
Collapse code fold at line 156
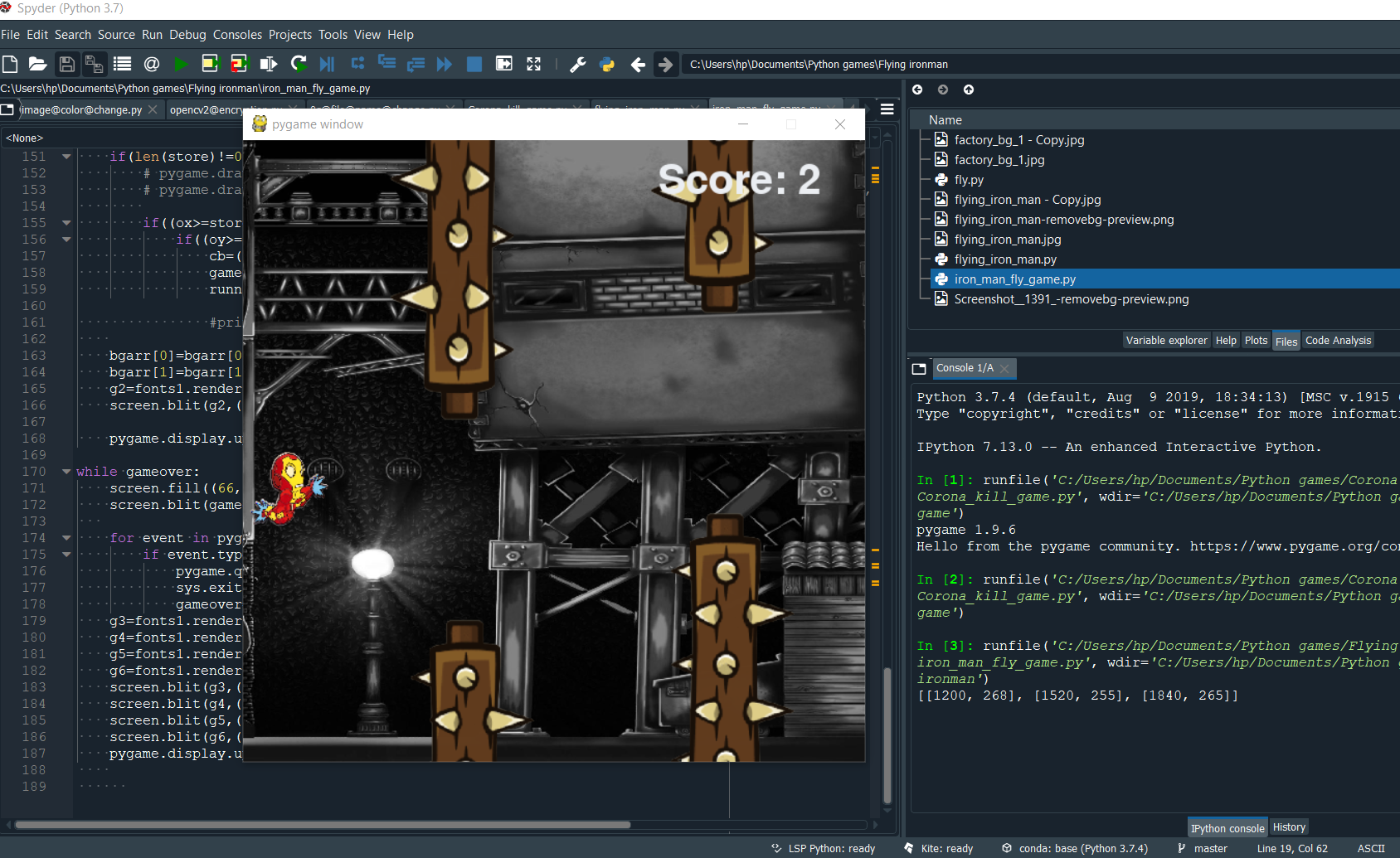66,239
